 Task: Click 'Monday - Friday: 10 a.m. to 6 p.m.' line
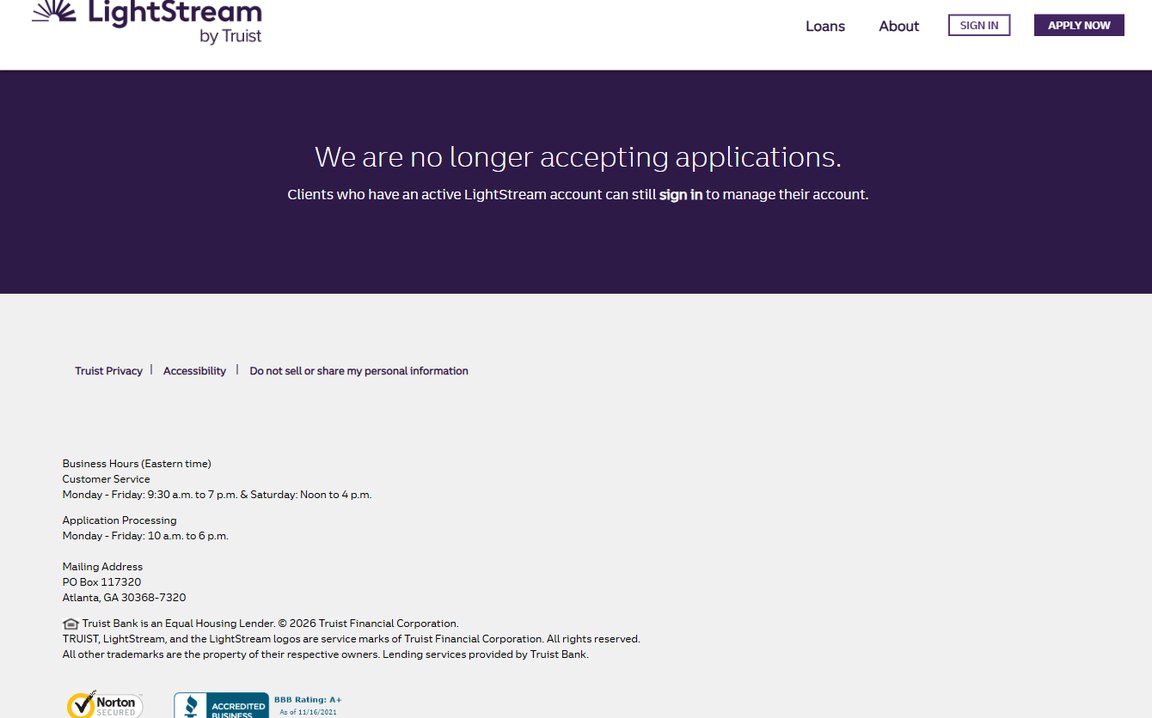(x=145, y=536)
